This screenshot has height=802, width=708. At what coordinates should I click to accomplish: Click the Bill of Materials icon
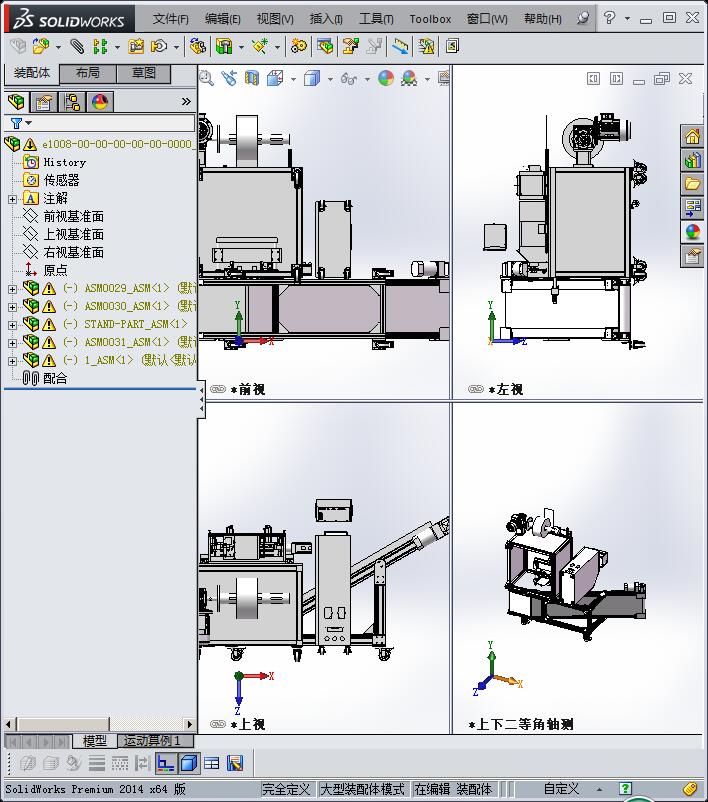[325, 47]
